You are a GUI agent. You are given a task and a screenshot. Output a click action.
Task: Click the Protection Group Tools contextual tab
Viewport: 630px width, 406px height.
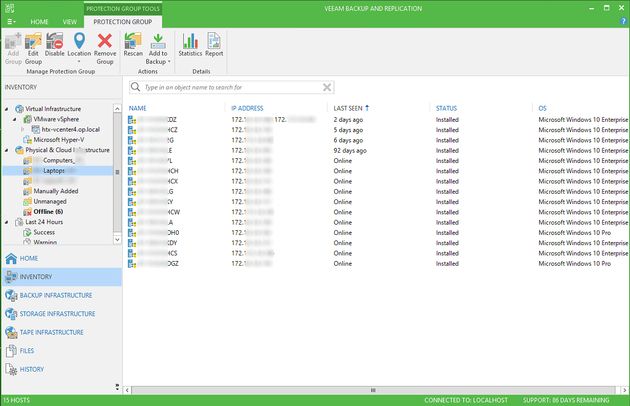(123, 8)
